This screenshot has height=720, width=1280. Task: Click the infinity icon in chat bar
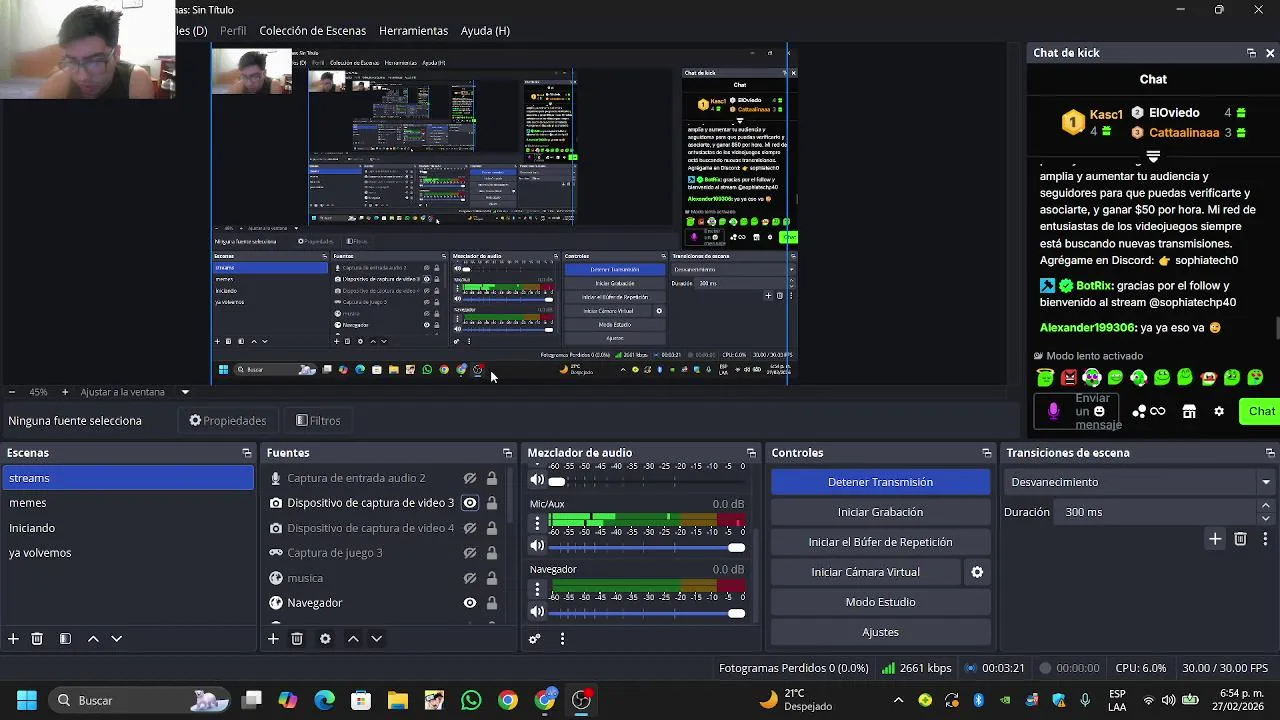tap(1158, 411)
